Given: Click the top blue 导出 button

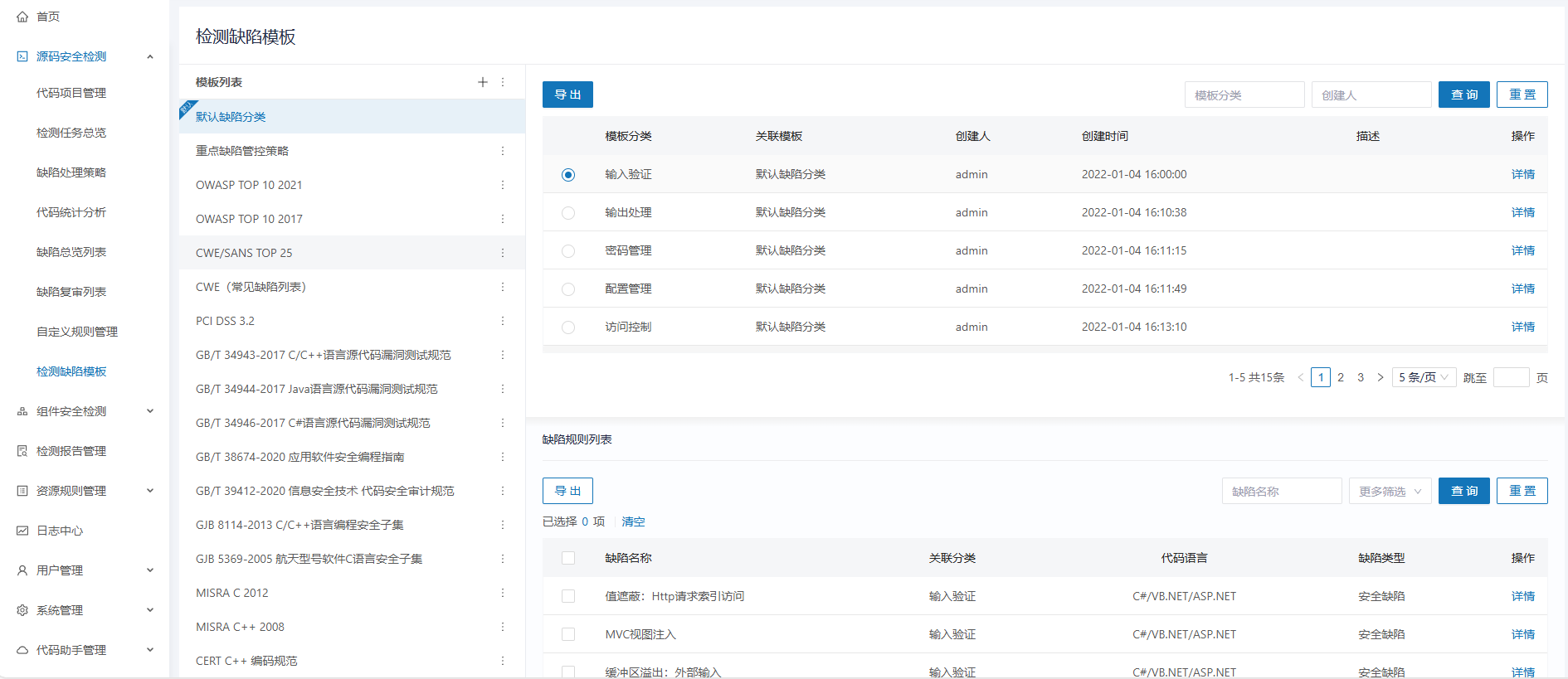Looking at the screenshot, I should (x=567, y=95).
